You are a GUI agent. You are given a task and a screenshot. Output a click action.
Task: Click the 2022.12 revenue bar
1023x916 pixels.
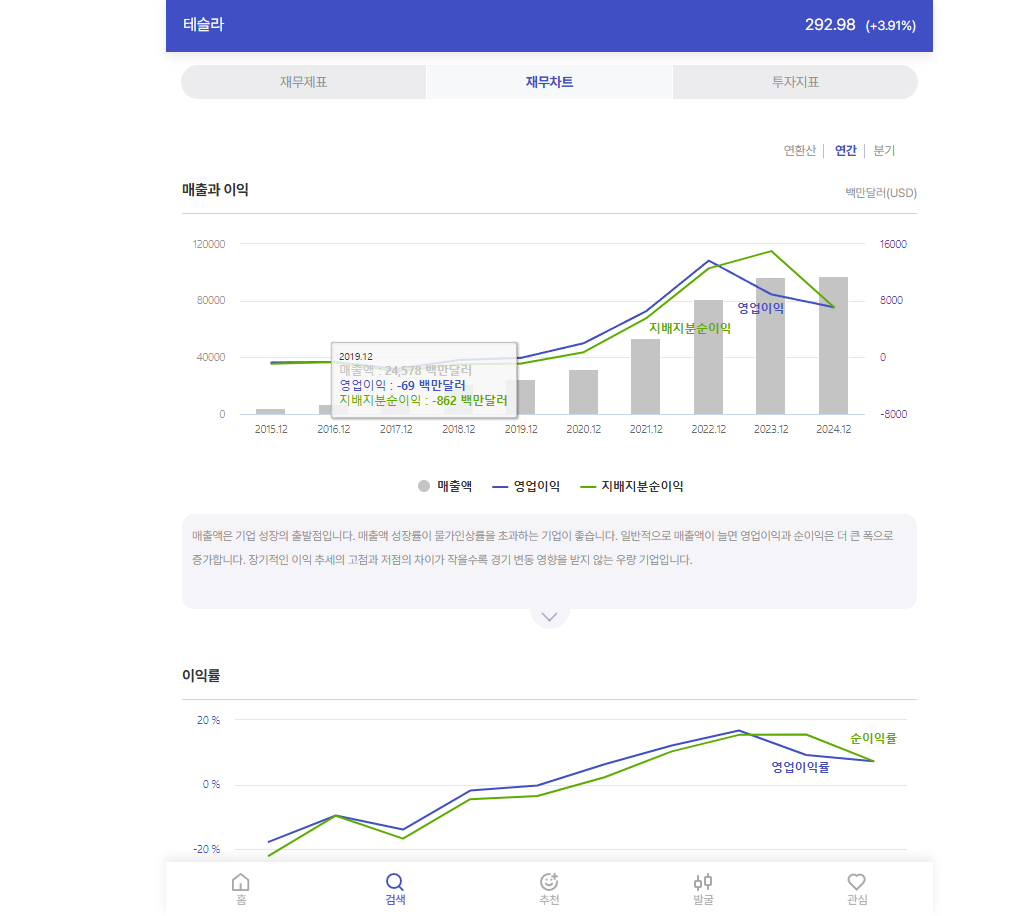[x=708, y=357]
